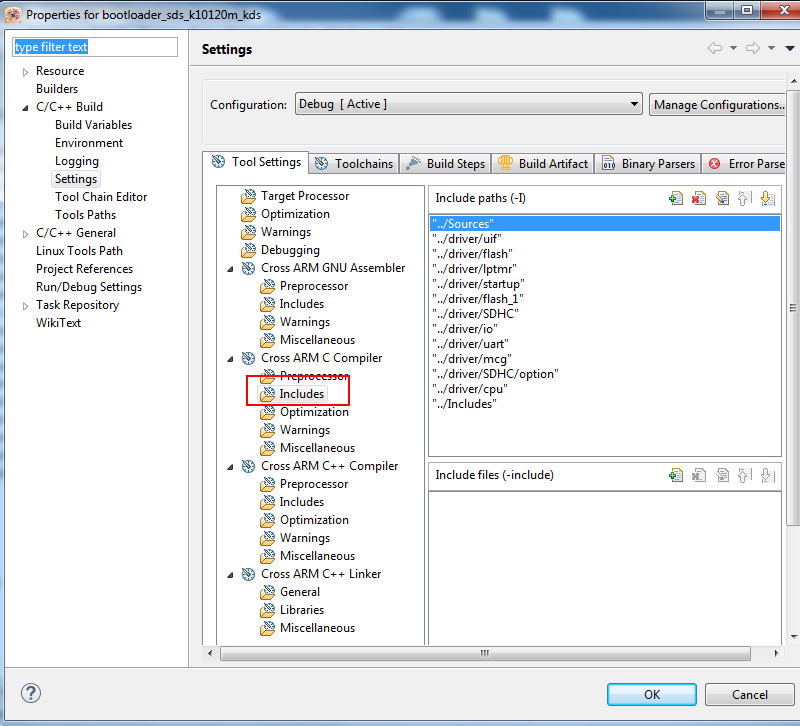
Task: Click delete icon in Include files section
Action: pos(698,475)
